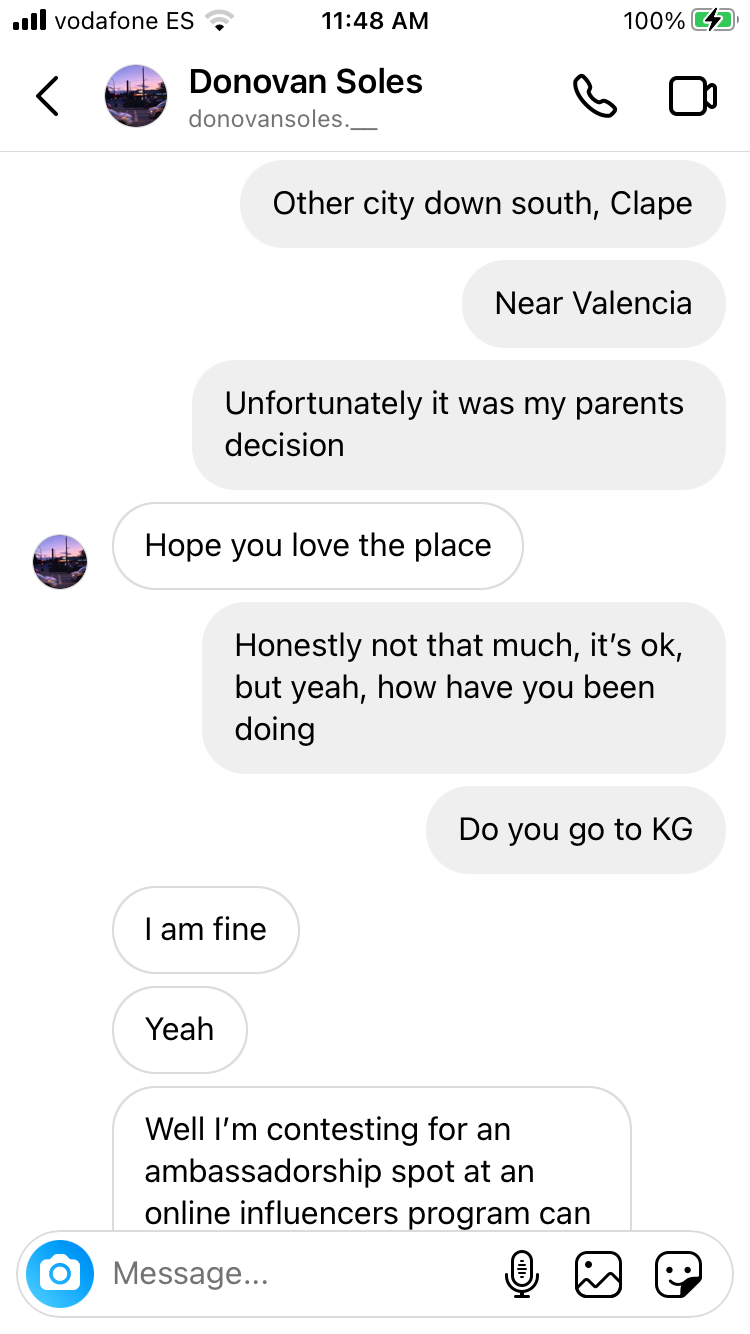Open the sticker picker icon
The image size is (750, 1334).
tap(678, 1274)
